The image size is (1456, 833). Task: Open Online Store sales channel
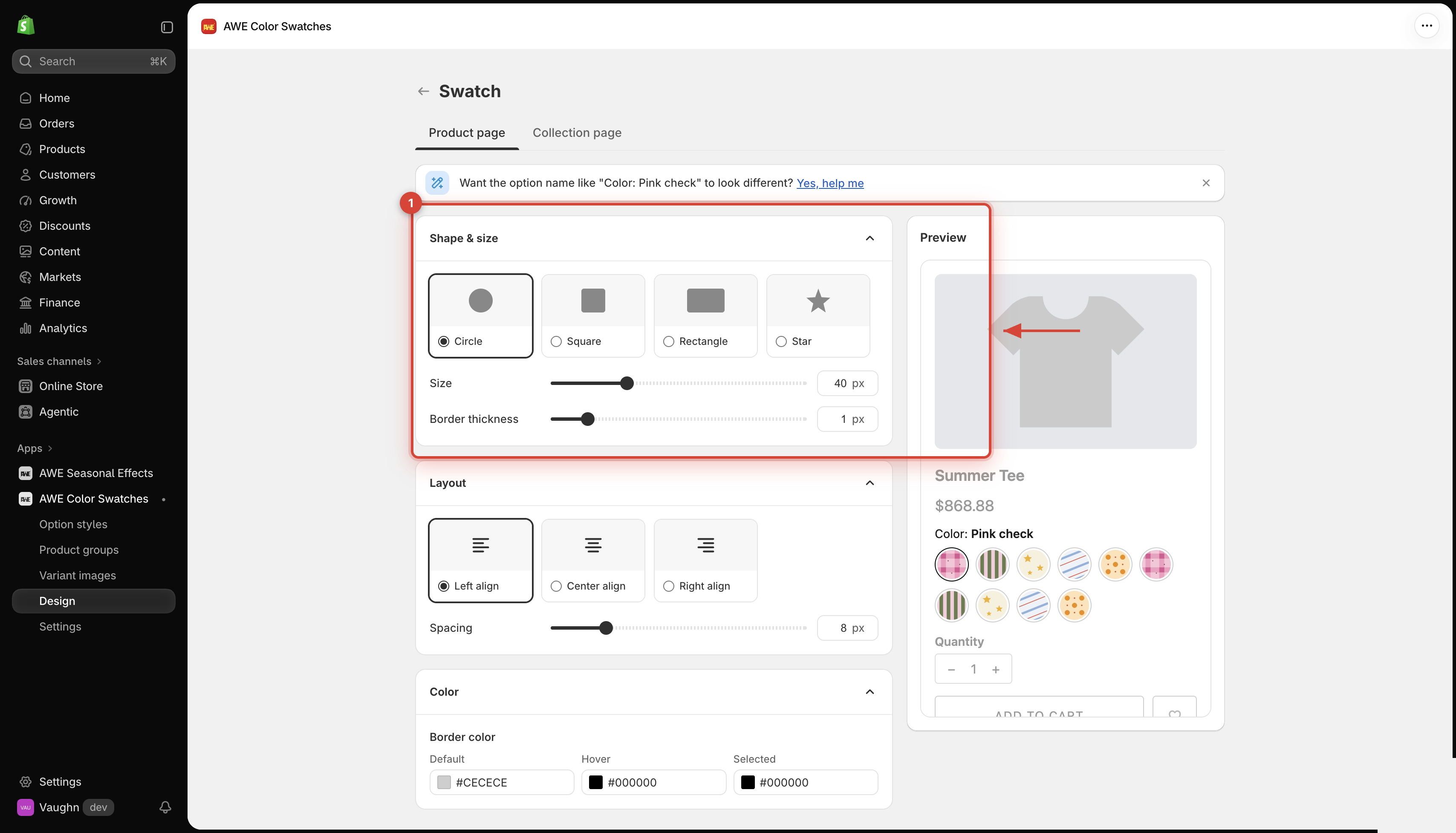[x=94, y=386]
